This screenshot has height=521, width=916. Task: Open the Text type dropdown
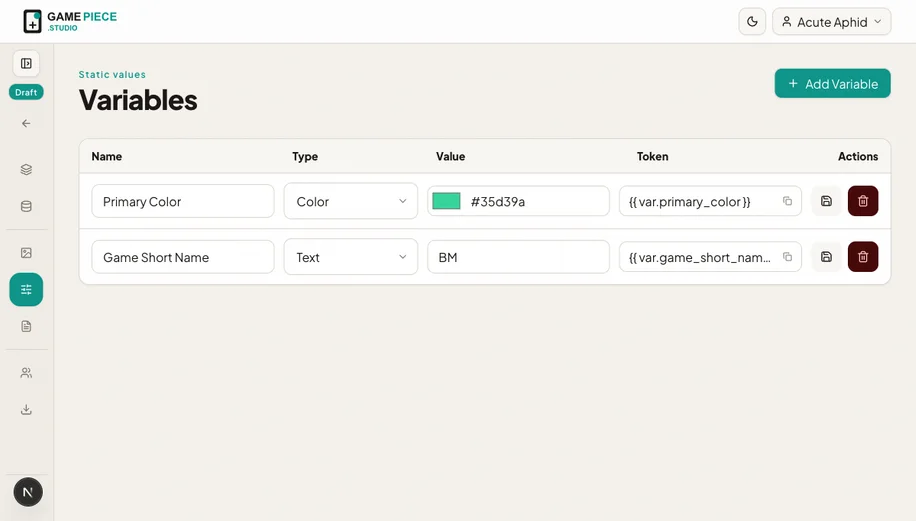pyautogui.click(x=351, y=256)
